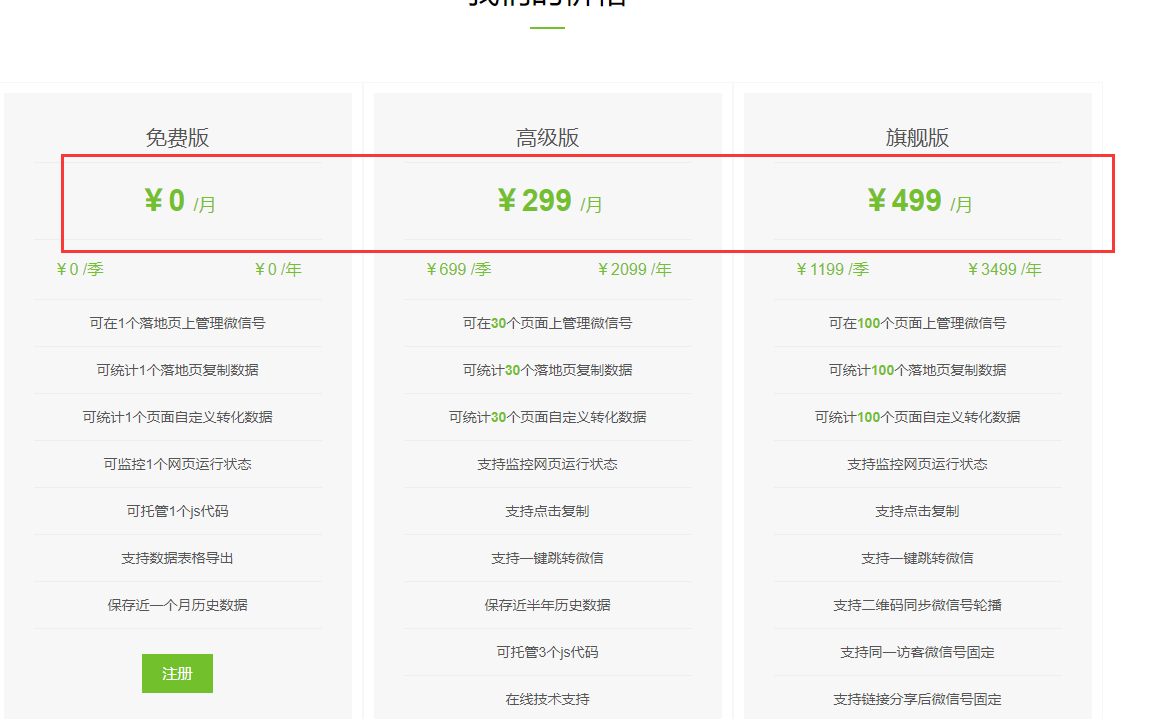
Task: Click the ¥499 /月 monthly price
Action: point(919,201)
